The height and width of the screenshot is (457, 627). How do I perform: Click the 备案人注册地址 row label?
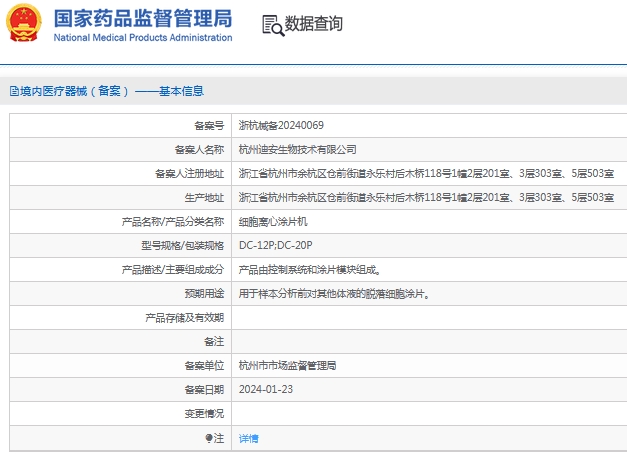tap(190, 174)
